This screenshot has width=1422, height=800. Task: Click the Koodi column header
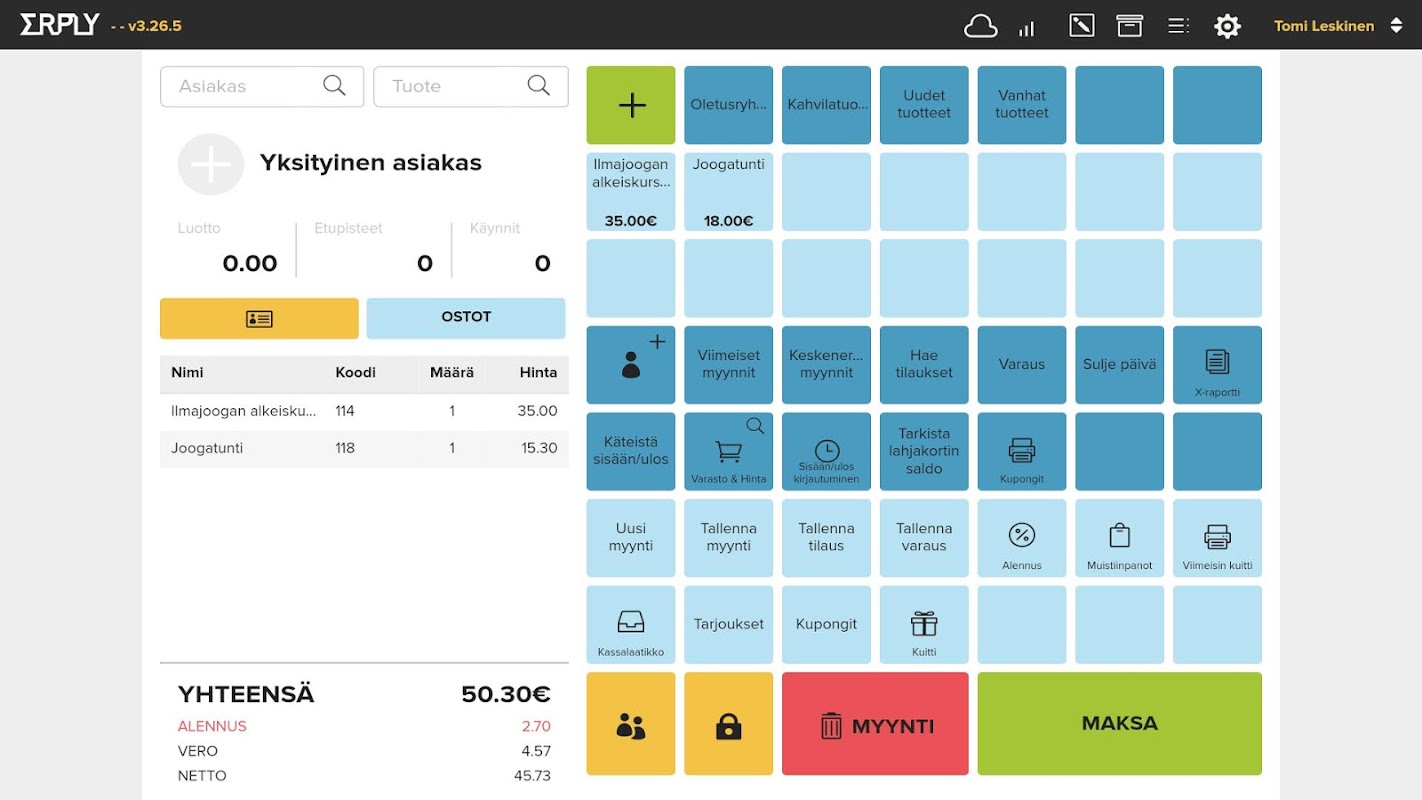355,373
